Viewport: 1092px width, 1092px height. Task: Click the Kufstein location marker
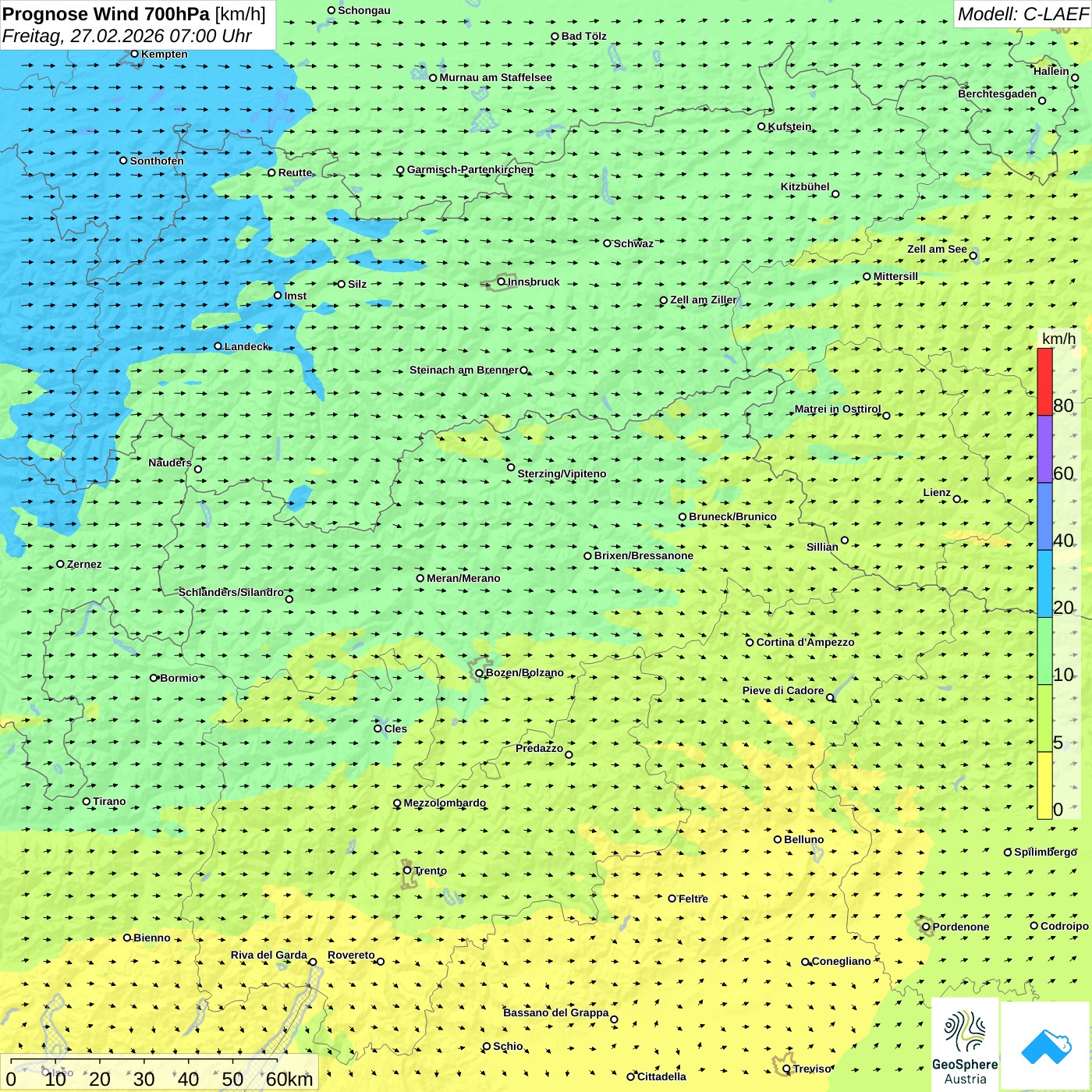tap(761, 126)
